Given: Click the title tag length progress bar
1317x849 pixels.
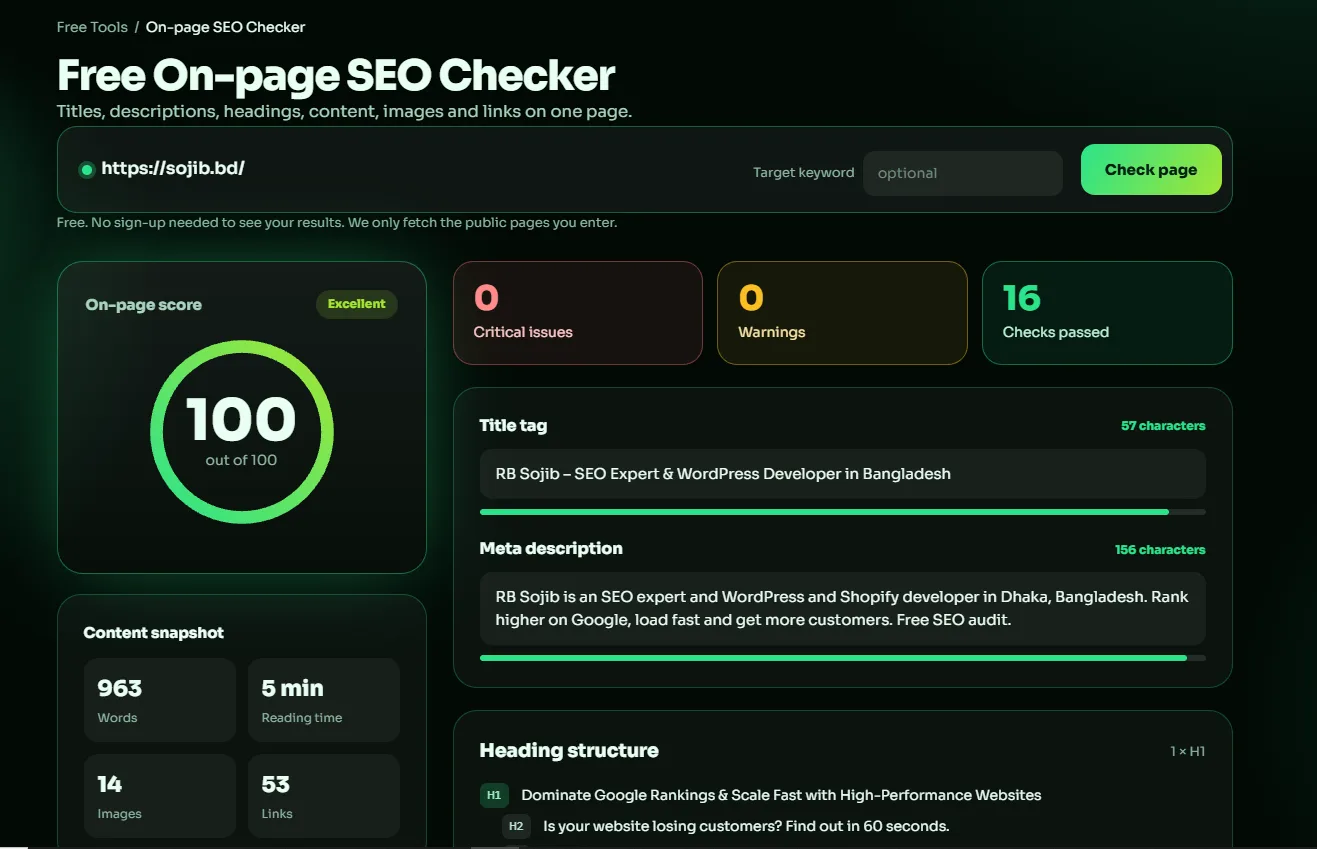Looking at the screenshot, I should point(842,512).
